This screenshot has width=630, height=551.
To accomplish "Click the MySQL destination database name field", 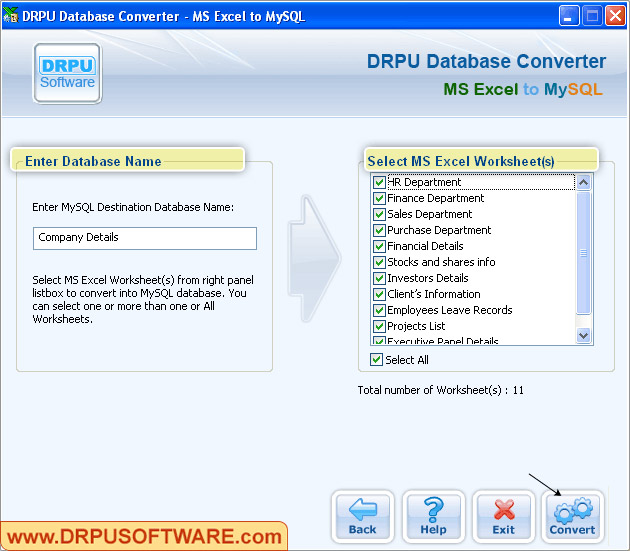I will click(145, 238).
